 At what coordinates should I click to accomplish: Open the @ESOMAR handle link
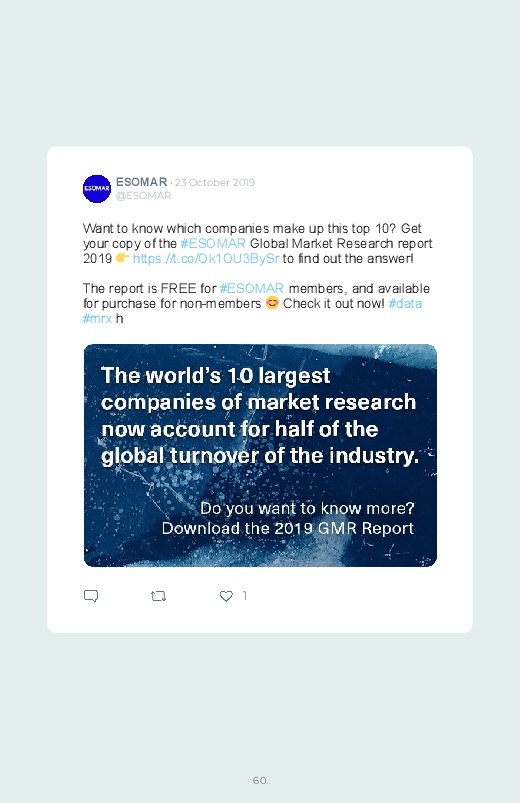point(143,196)
